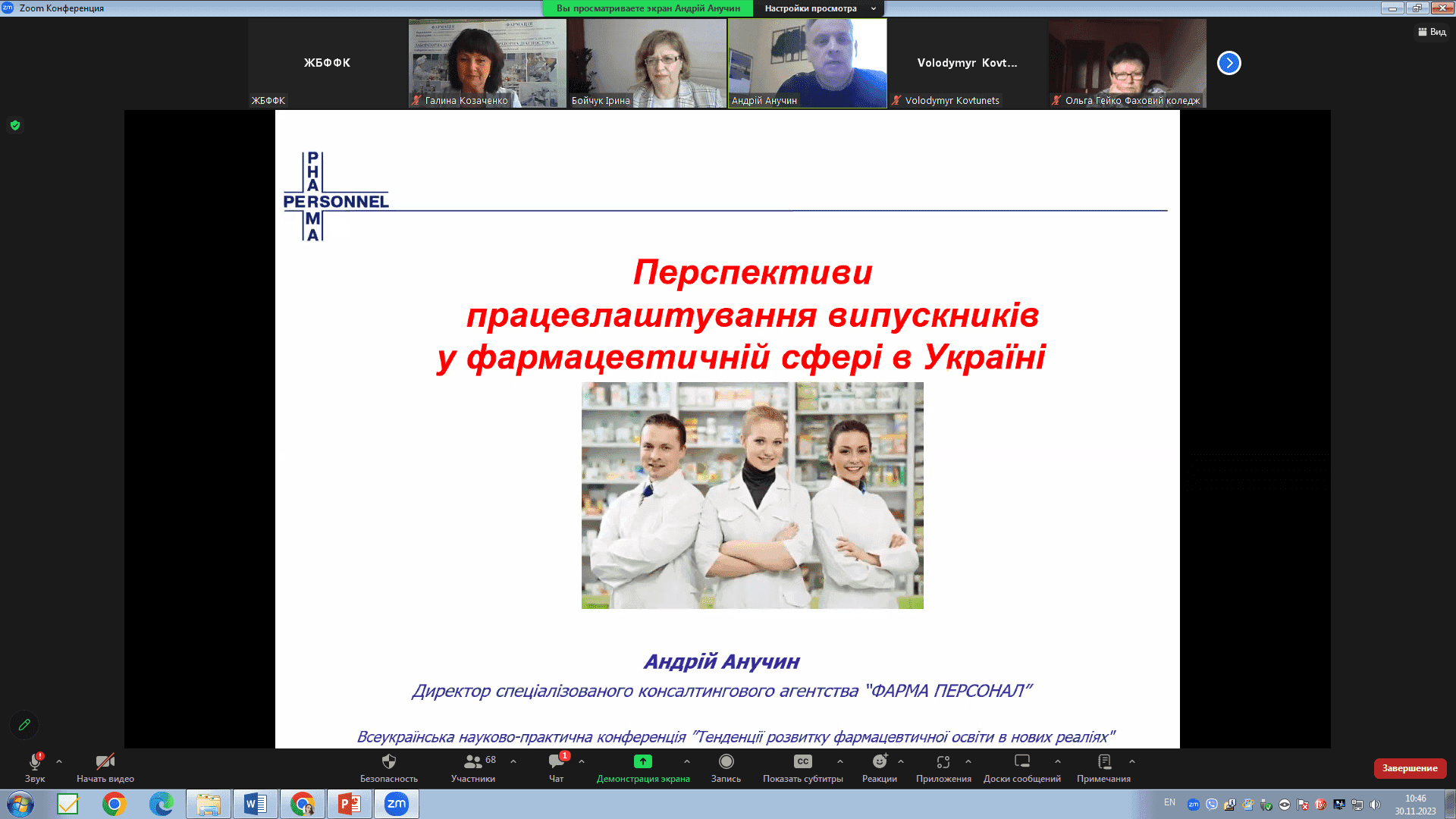Expand the arrow next to Участники

pos(513,761)
